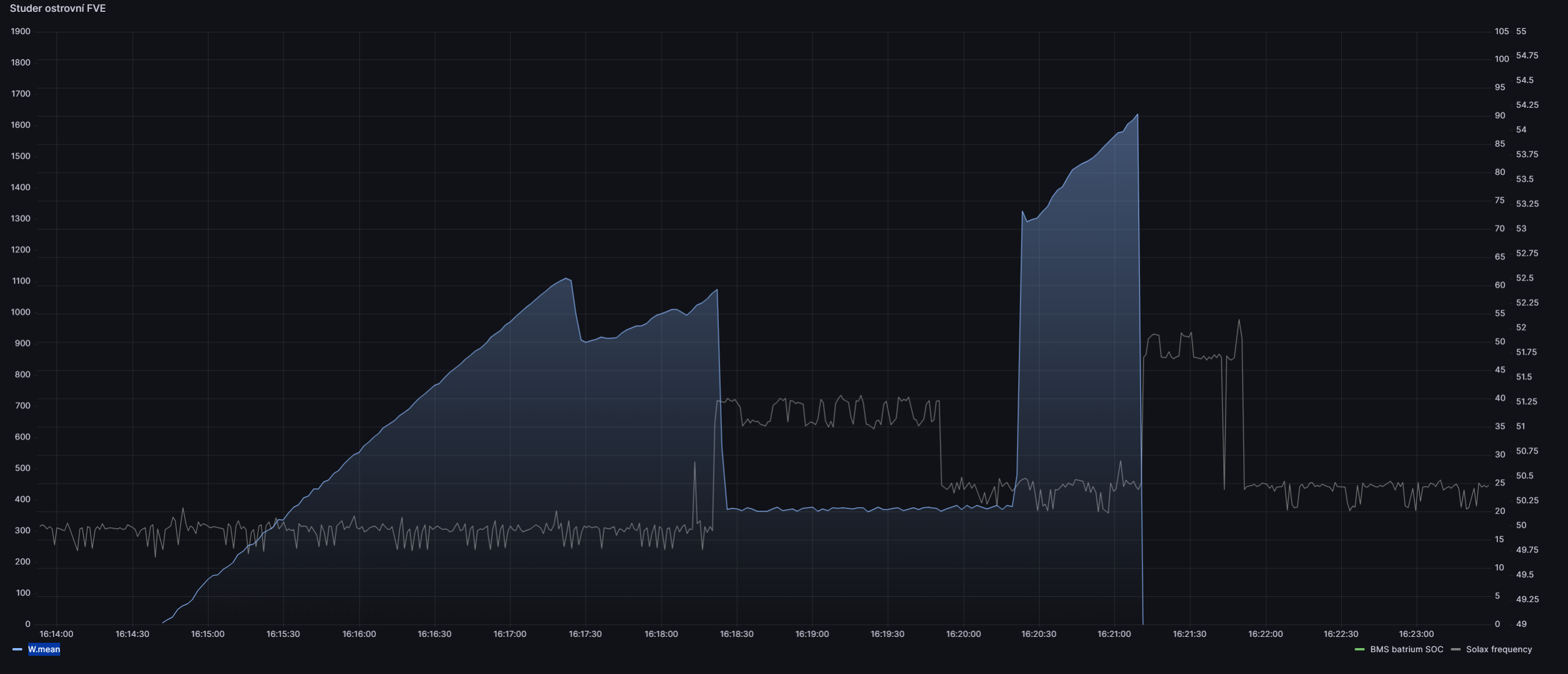Viewport: 1568px width, 674px height.
Task: Click the 300 left axis value
Action: tap(22, 530)
